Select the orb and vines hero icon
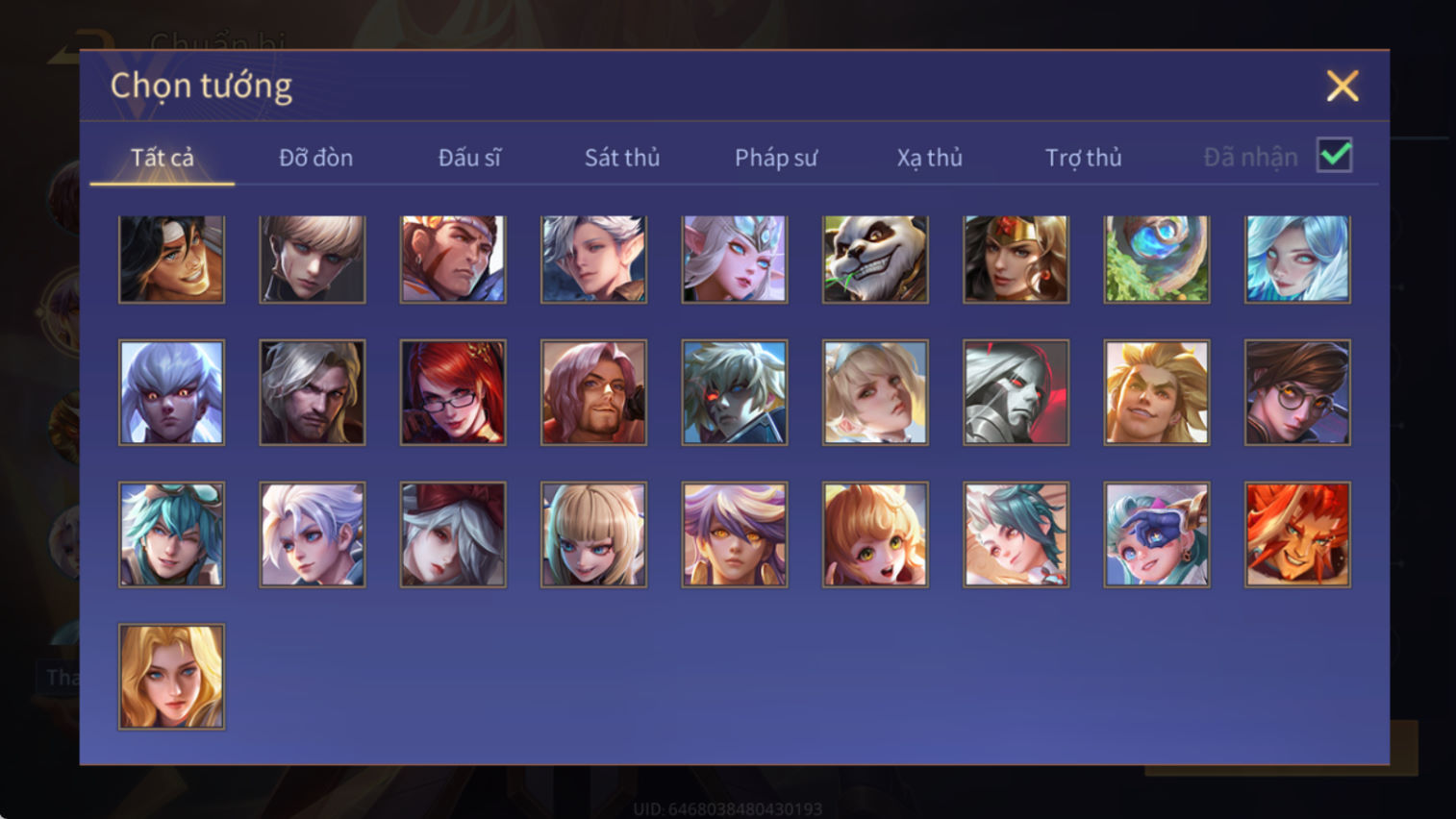 (x=1157, y=260)
